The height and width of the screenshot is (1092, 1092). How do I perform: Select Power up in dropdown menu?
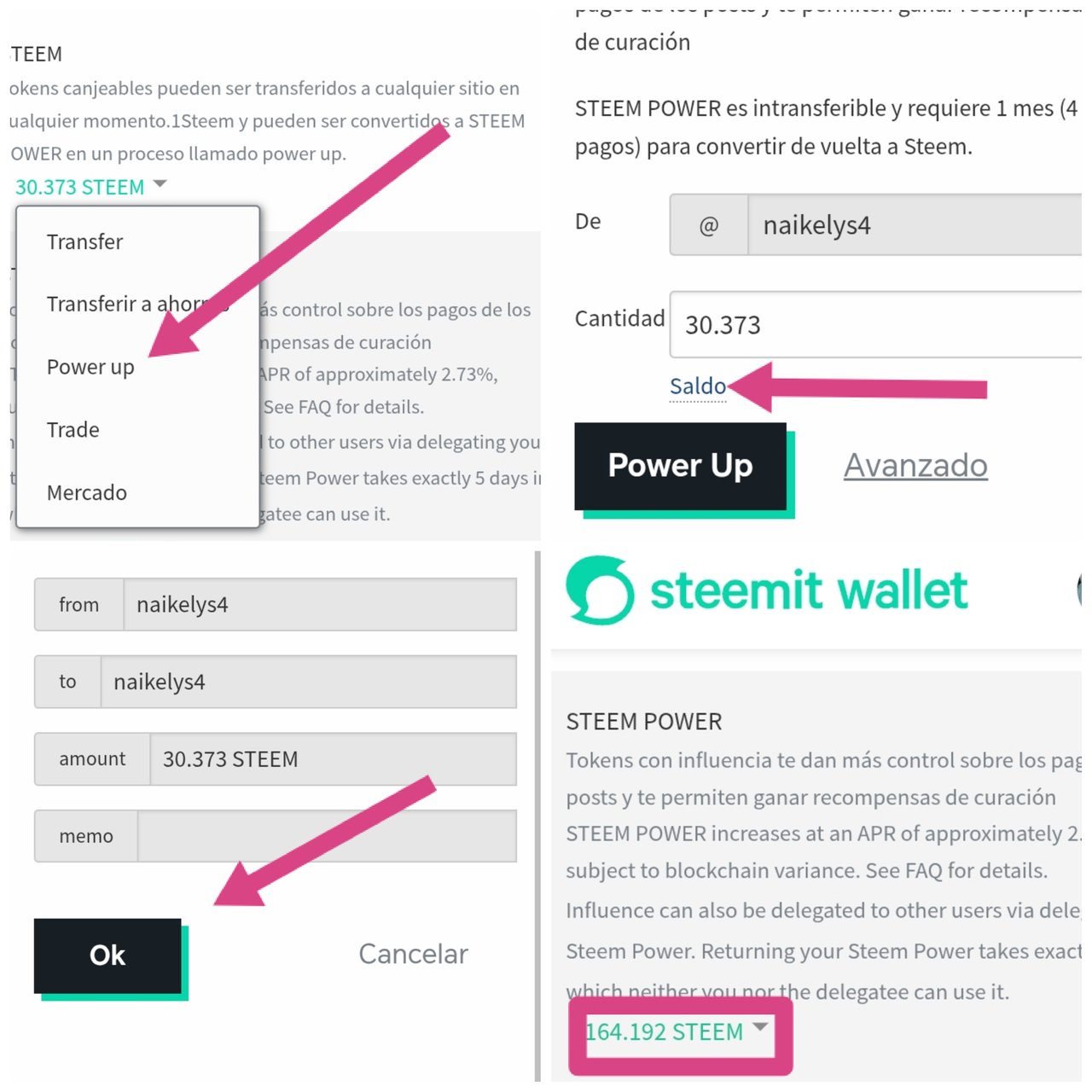click(x=90, y=368)
